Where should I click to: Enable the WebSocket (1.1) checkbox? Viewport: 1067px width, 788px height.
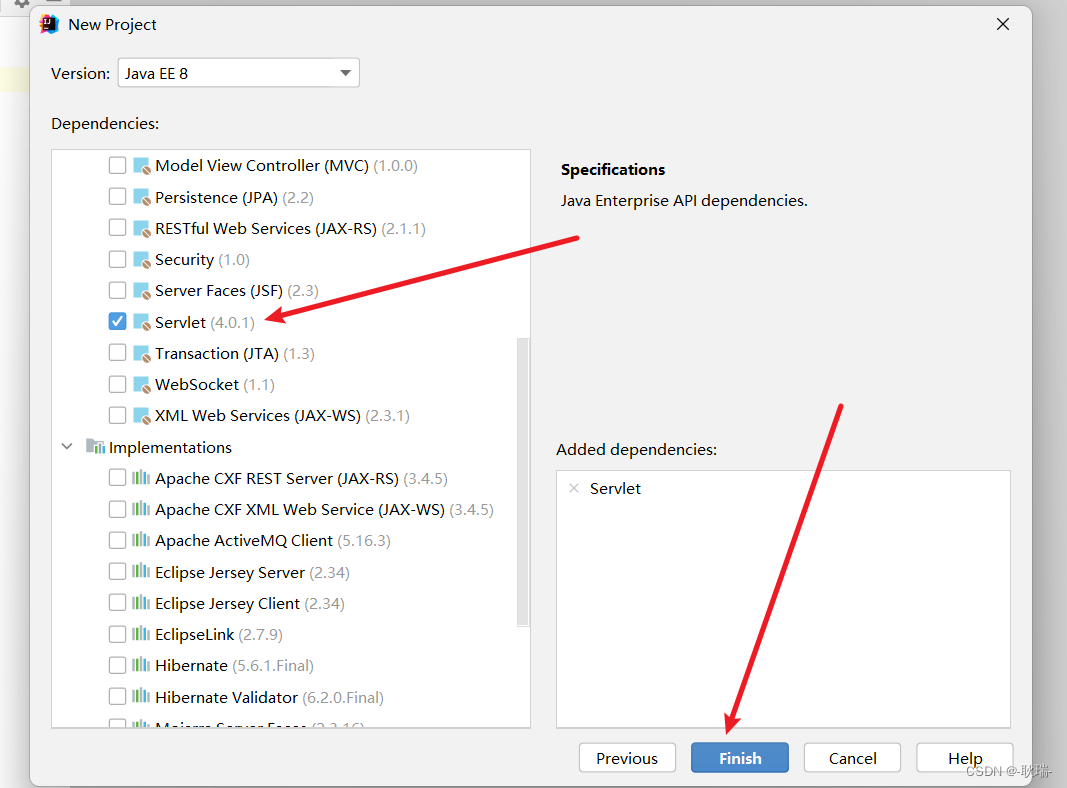117,384
